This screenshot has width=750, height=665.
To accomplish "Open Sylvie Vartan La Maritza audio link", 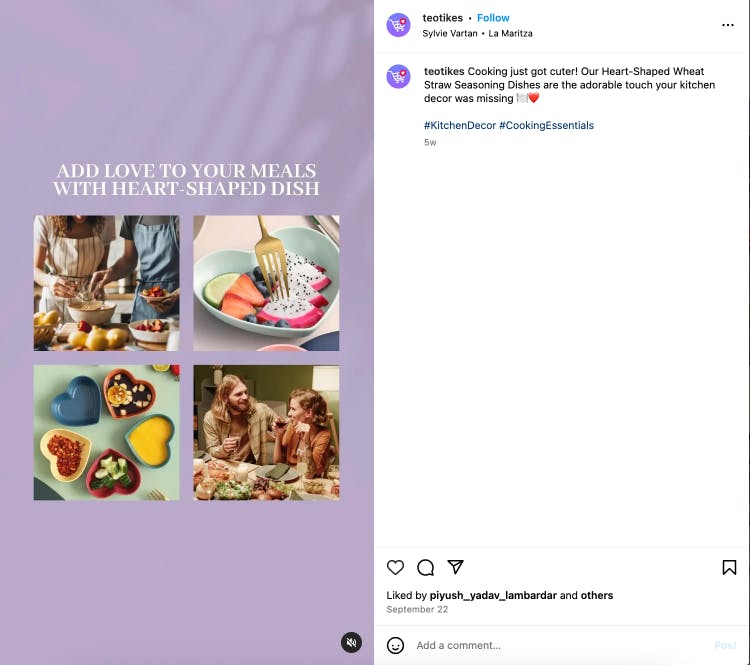I will 477,33.
